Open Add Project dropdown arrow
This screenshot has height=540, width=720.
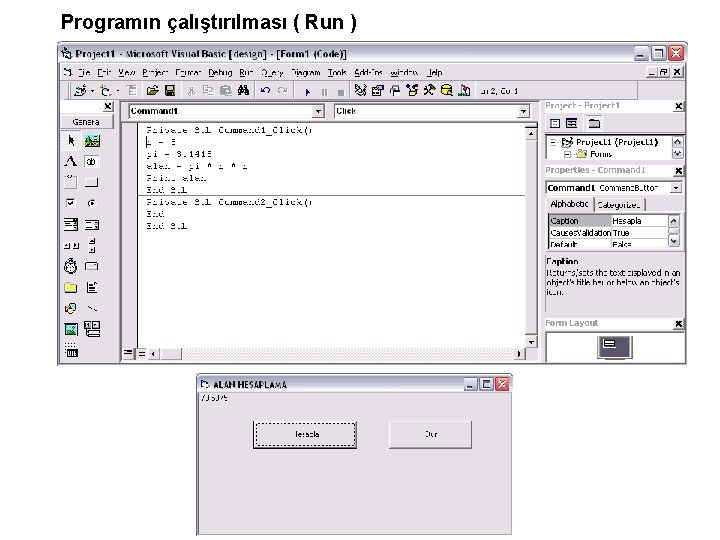click(92, 91)
